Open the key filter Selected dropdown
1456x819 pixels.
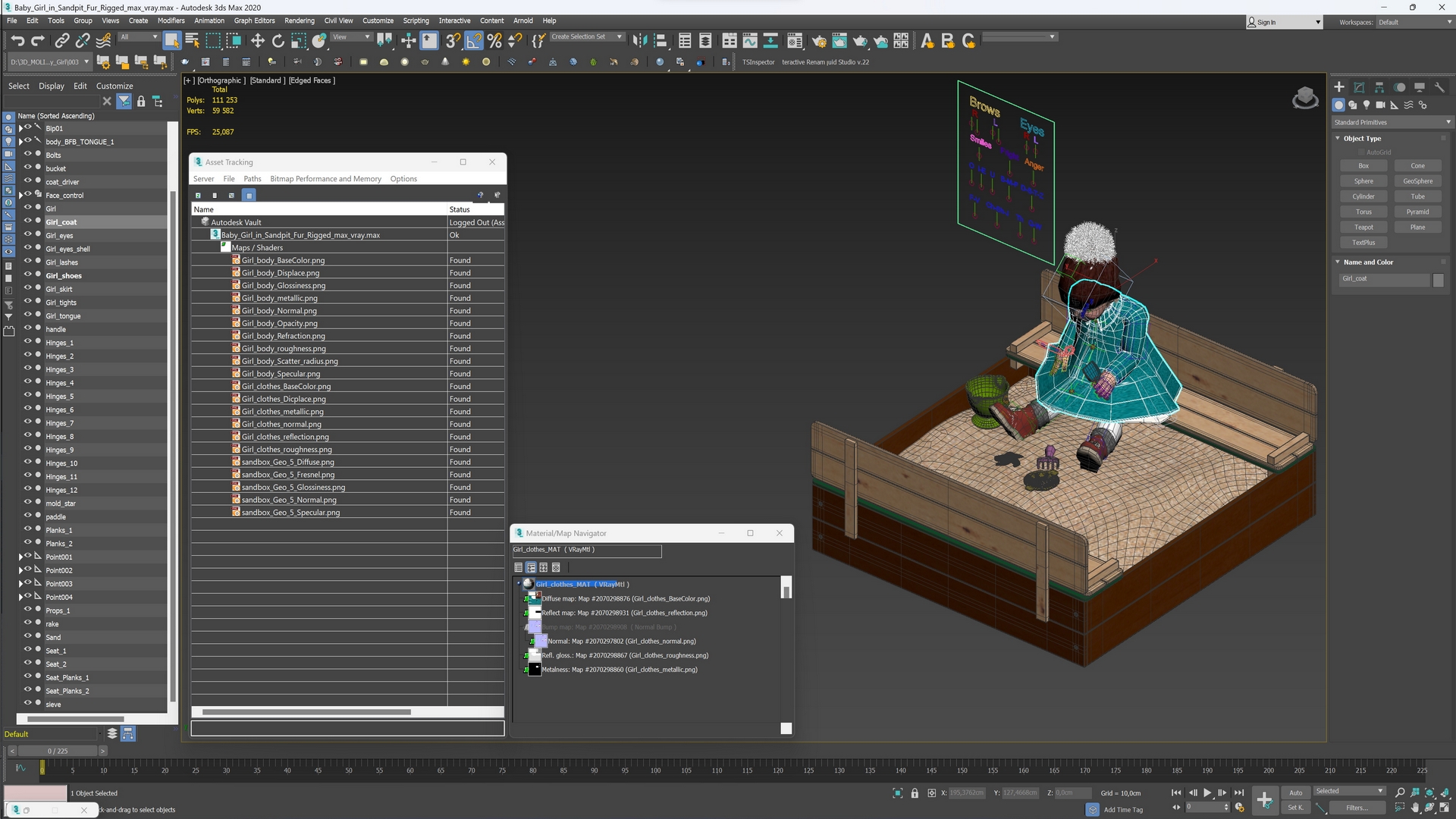click(1350, 791)
